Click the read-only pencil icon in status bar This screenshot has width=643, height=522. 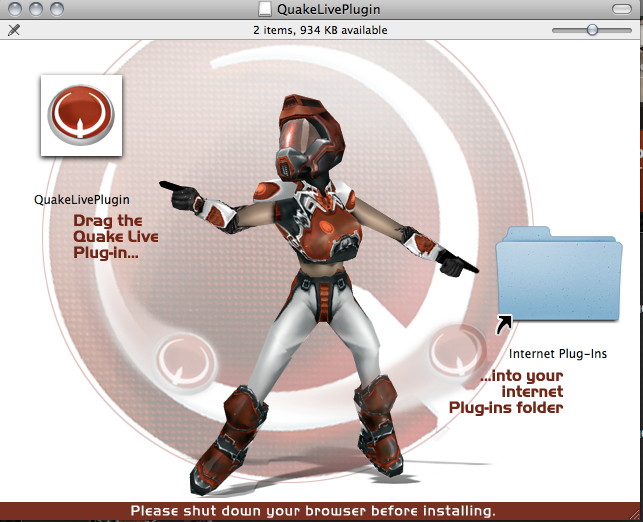coord(14,30)
